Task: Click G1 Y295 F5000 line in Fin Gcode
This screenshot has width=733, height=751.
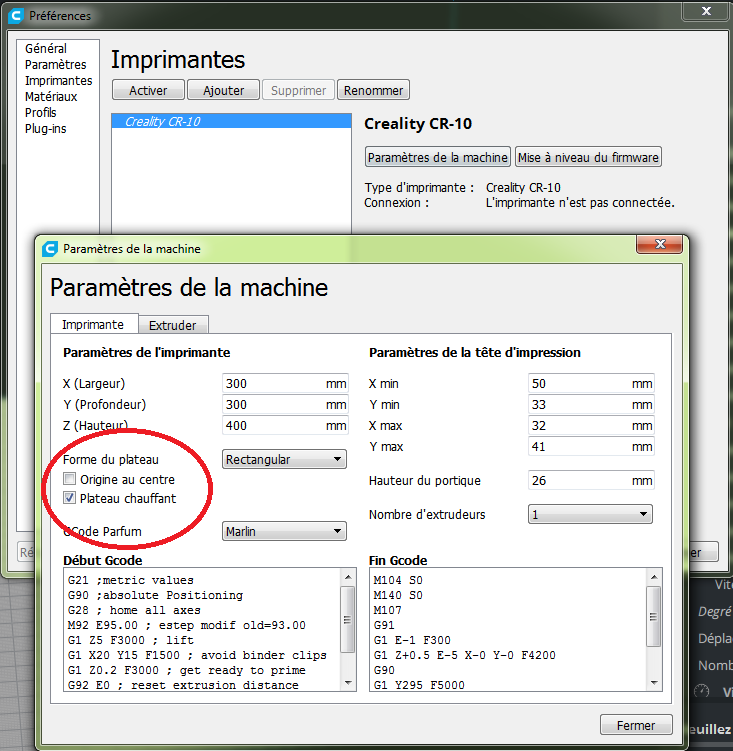Action: pyautogui.click(x=419, y=685)
